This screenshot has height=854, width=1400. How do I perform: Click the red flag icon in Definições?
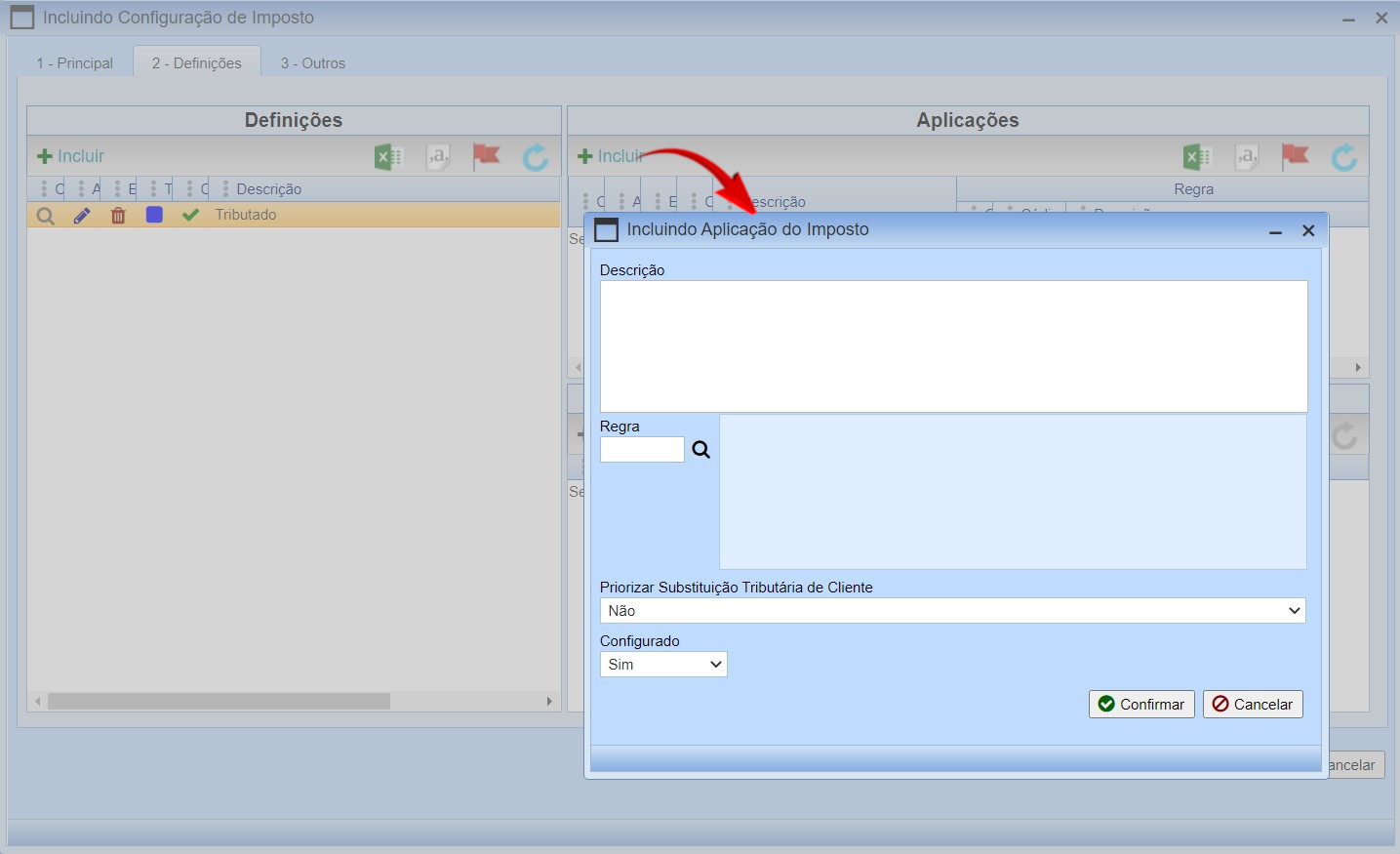pyautogui.click(x=486, y=156)
